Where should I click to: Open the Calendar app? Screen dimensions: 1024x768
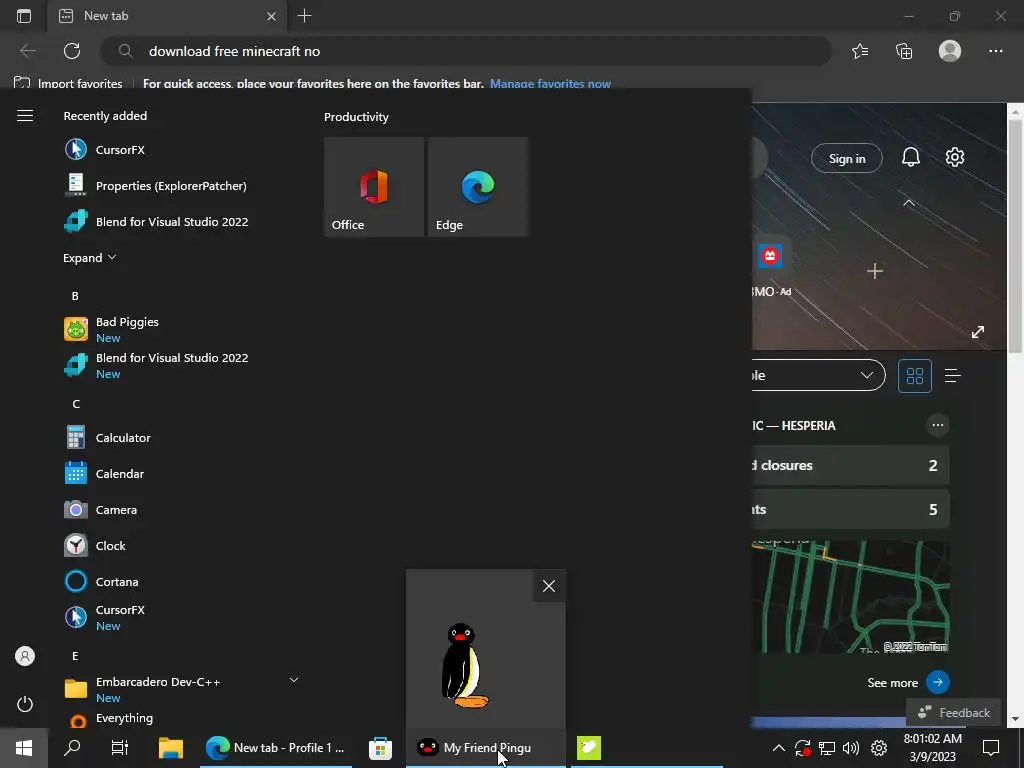pos(104,473)
